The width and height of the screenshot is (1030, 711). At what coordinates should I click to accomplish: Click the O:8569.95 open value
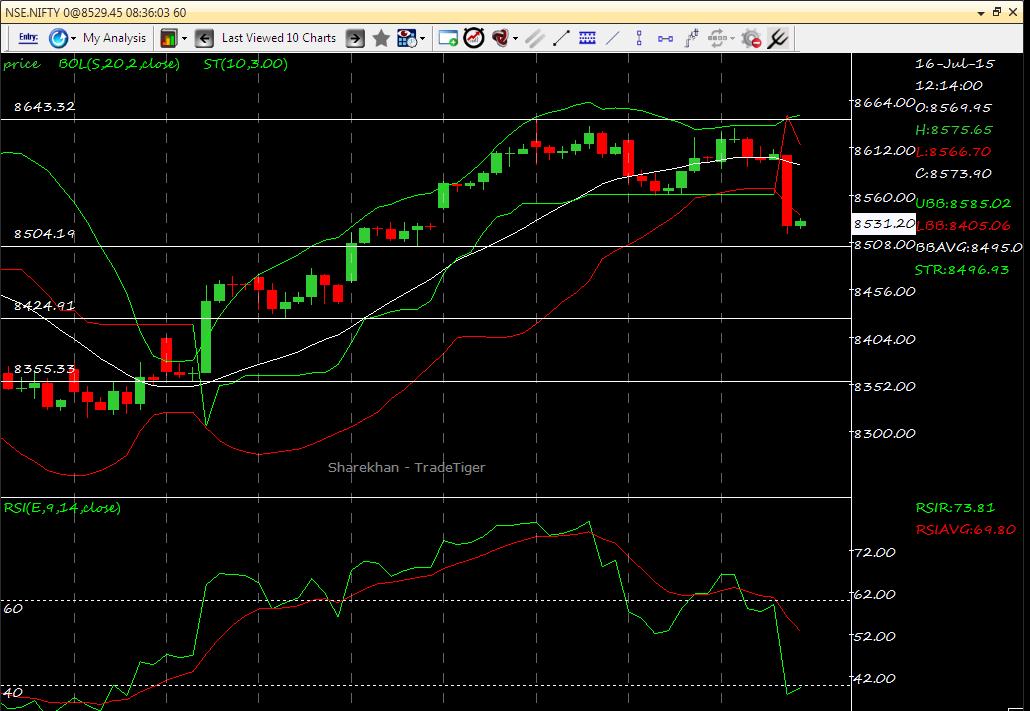pyautogui.click(x=954, y=108)
